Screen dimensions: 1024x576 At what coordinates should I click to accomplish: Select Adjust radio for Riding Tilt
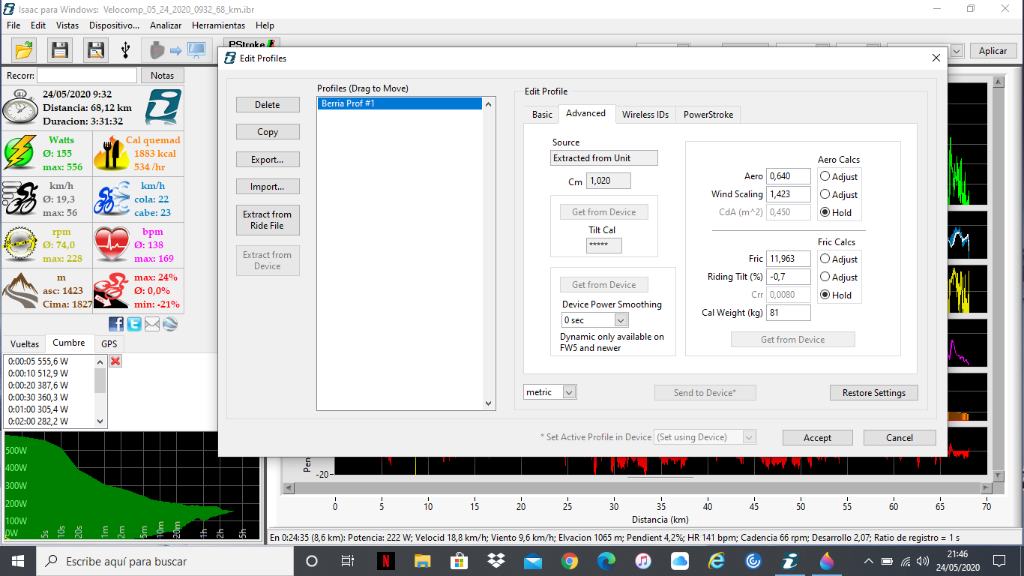tap(825, 277)
